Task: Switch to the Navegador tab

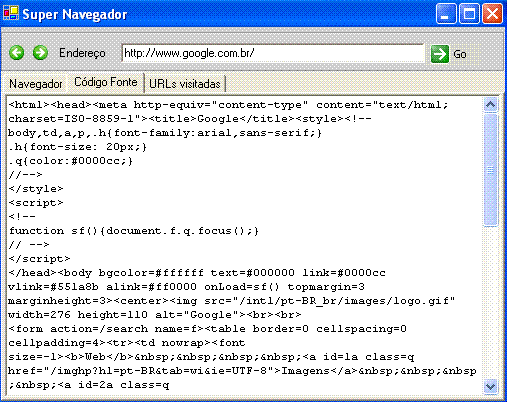Action: click(36, 84)
